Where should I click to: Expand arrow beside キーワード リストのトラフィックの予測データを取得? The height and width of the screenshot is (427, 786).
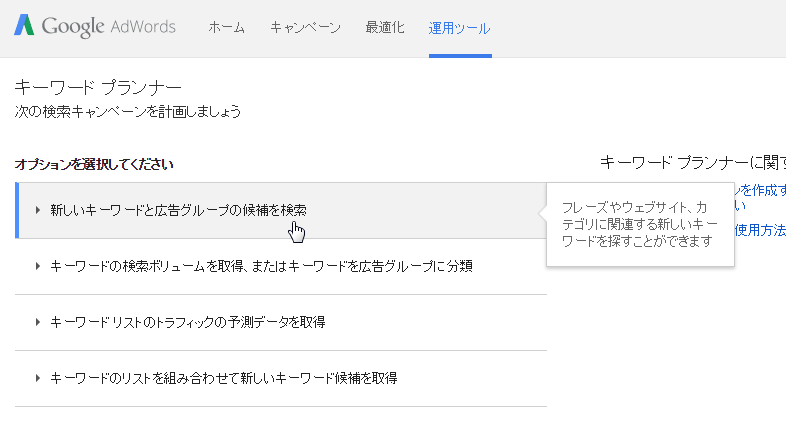38,322
